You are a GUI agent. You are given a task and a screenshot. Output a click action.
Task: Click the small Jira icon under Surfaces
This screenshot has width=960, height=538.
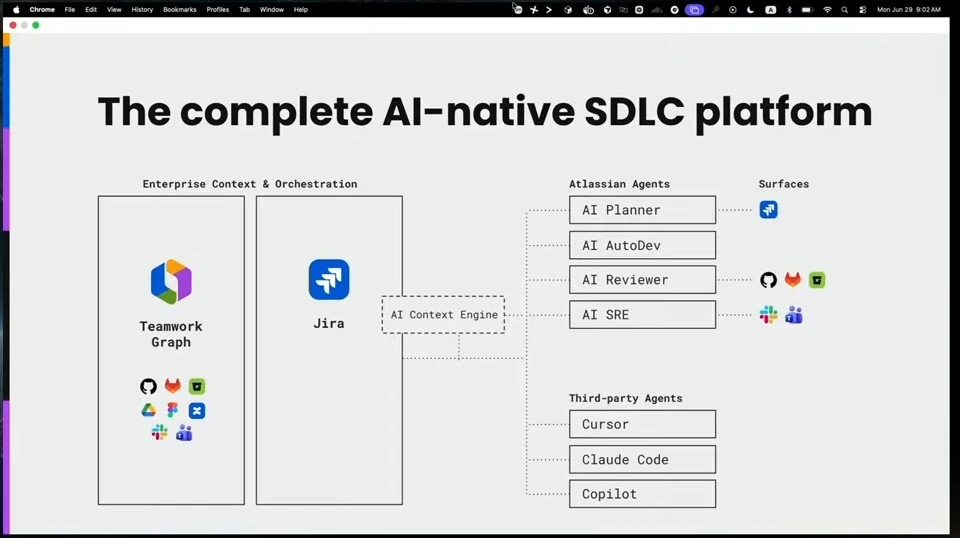point(768,210)
